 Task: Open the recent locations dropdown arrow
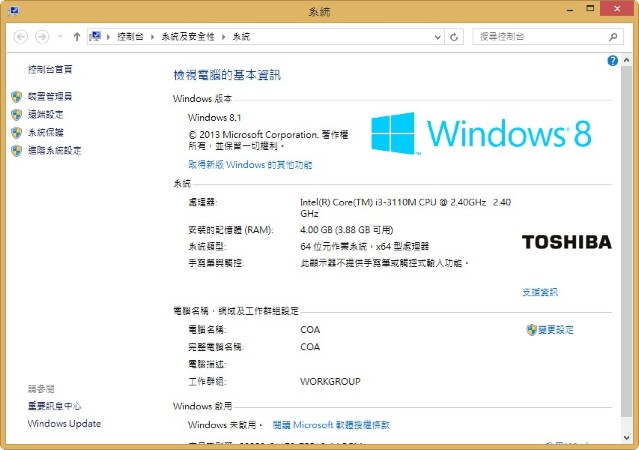click(60, 37)
